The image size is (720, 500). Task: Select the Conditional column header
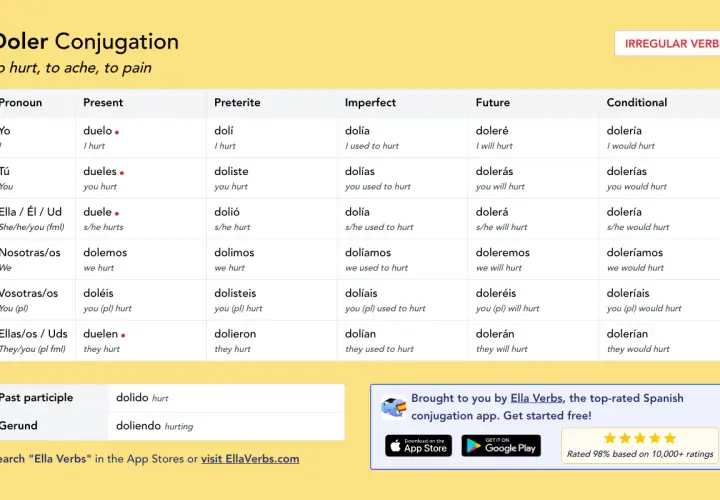pyautogui.click(x=637, y=102)
